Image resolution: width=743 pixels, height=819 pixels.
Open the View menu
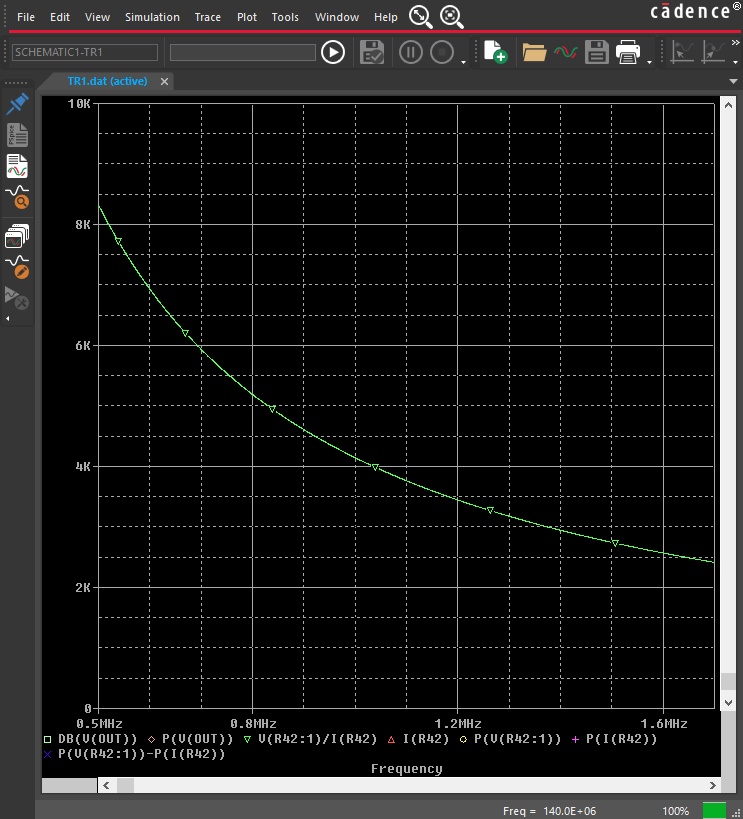[97, 17]
